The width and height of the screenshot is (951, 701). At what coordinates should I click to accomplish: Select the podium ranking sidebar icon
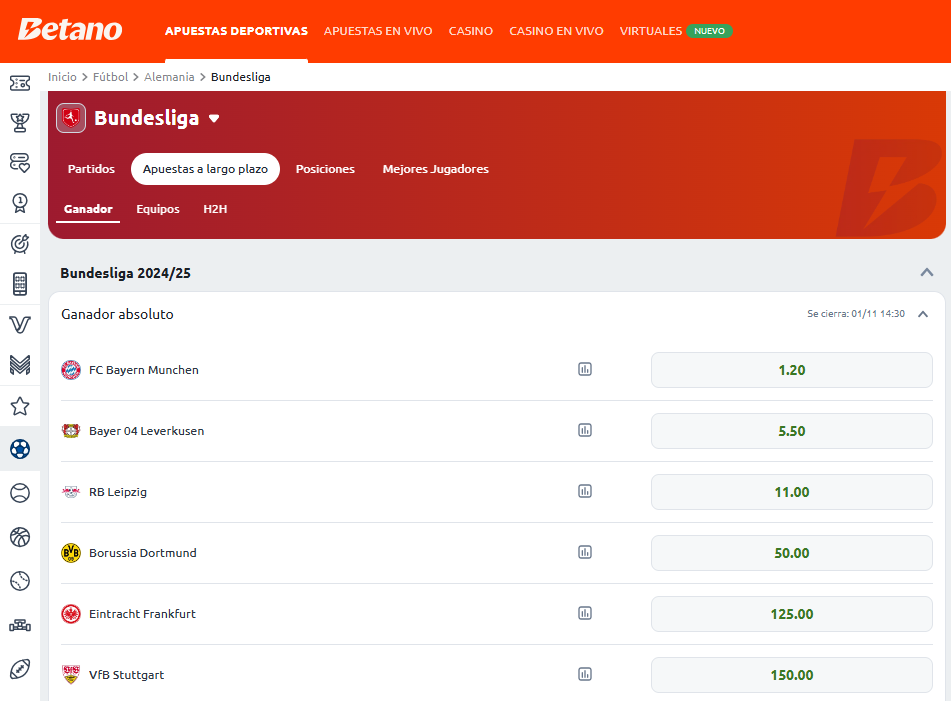click(20, 625)
